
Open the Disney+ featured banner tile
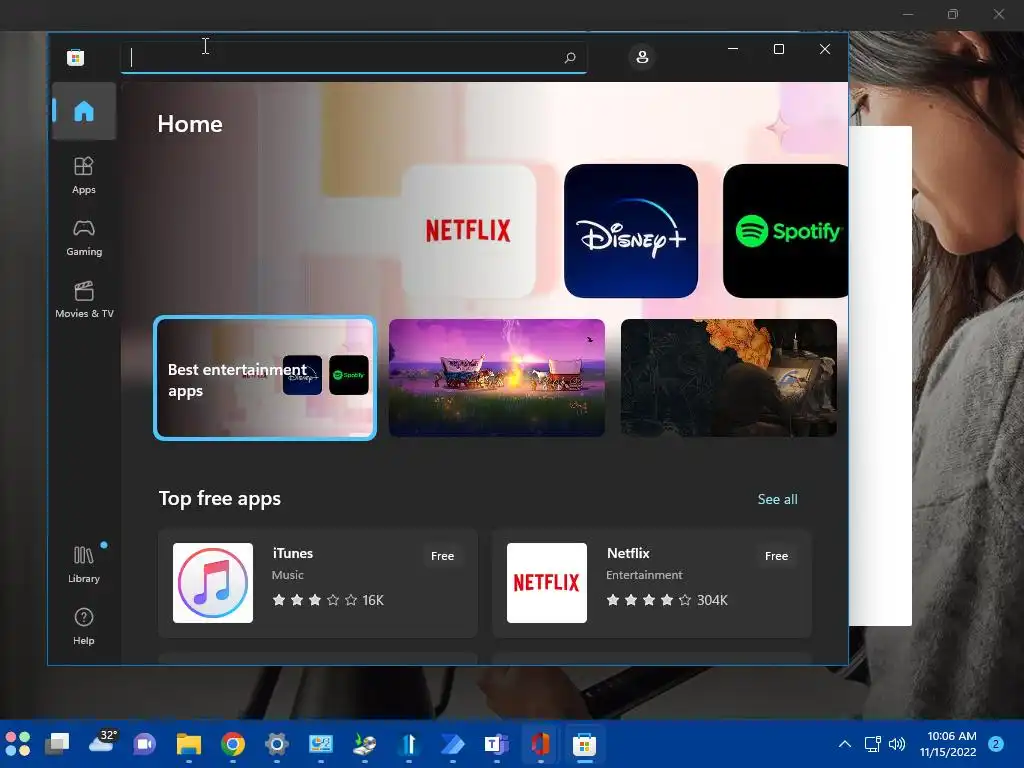click(x=631, y=231)
